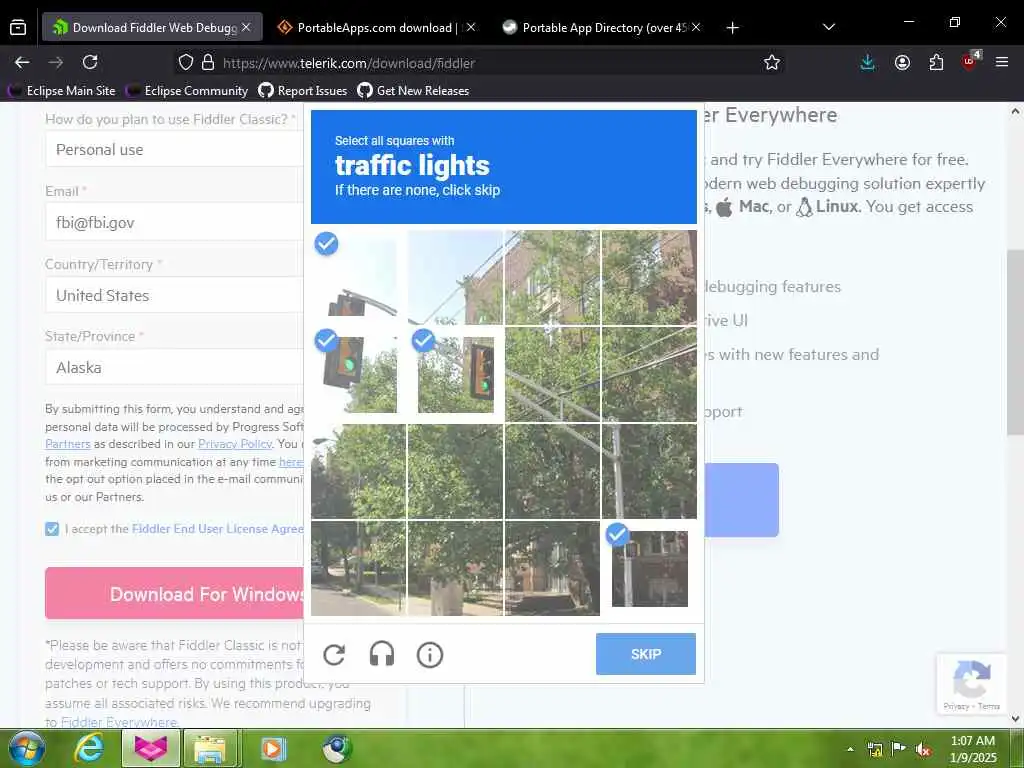The image size is (1024, 768).
Task: Select top-right captcha tile with tree
Action: [650, 277]
